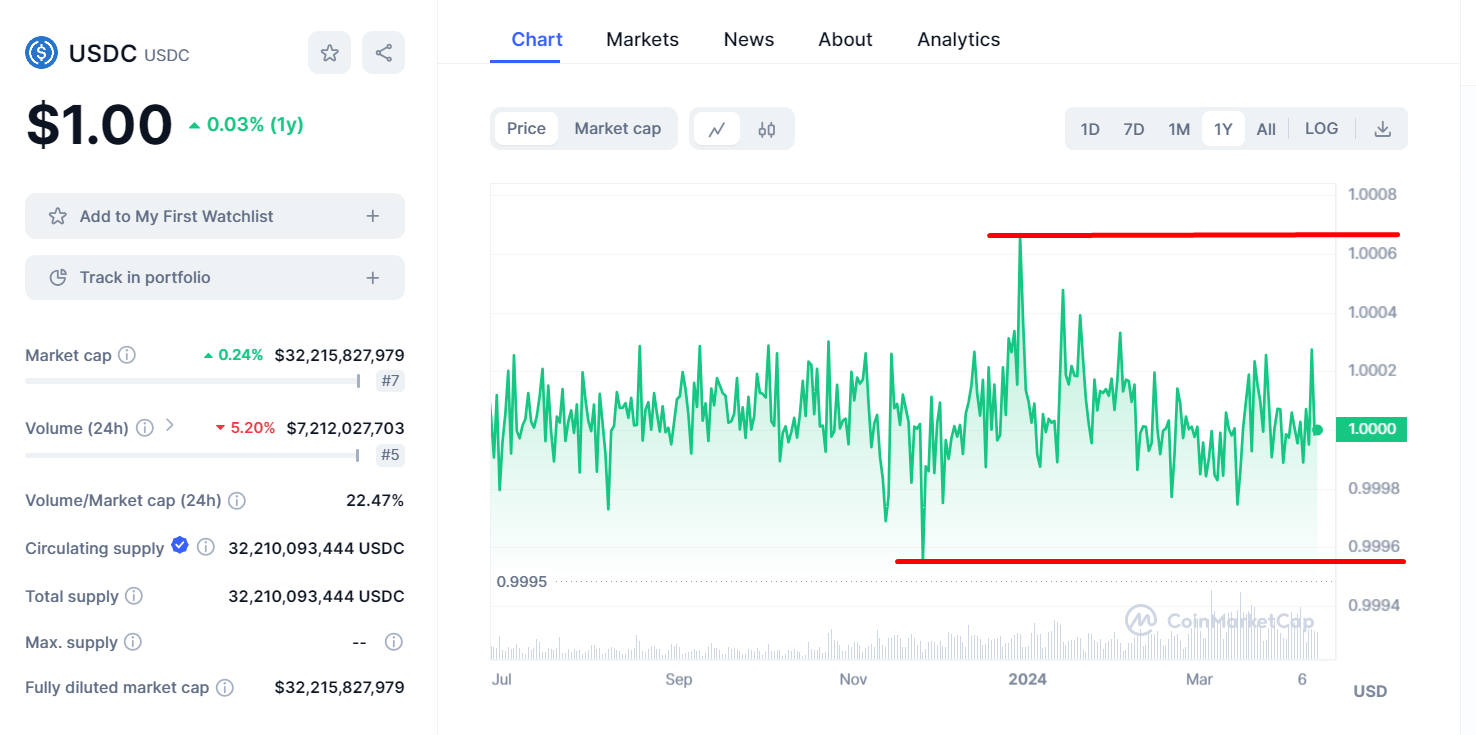
Task: Click the 22.47% volume/market cap value
Action: coord(375,500)
